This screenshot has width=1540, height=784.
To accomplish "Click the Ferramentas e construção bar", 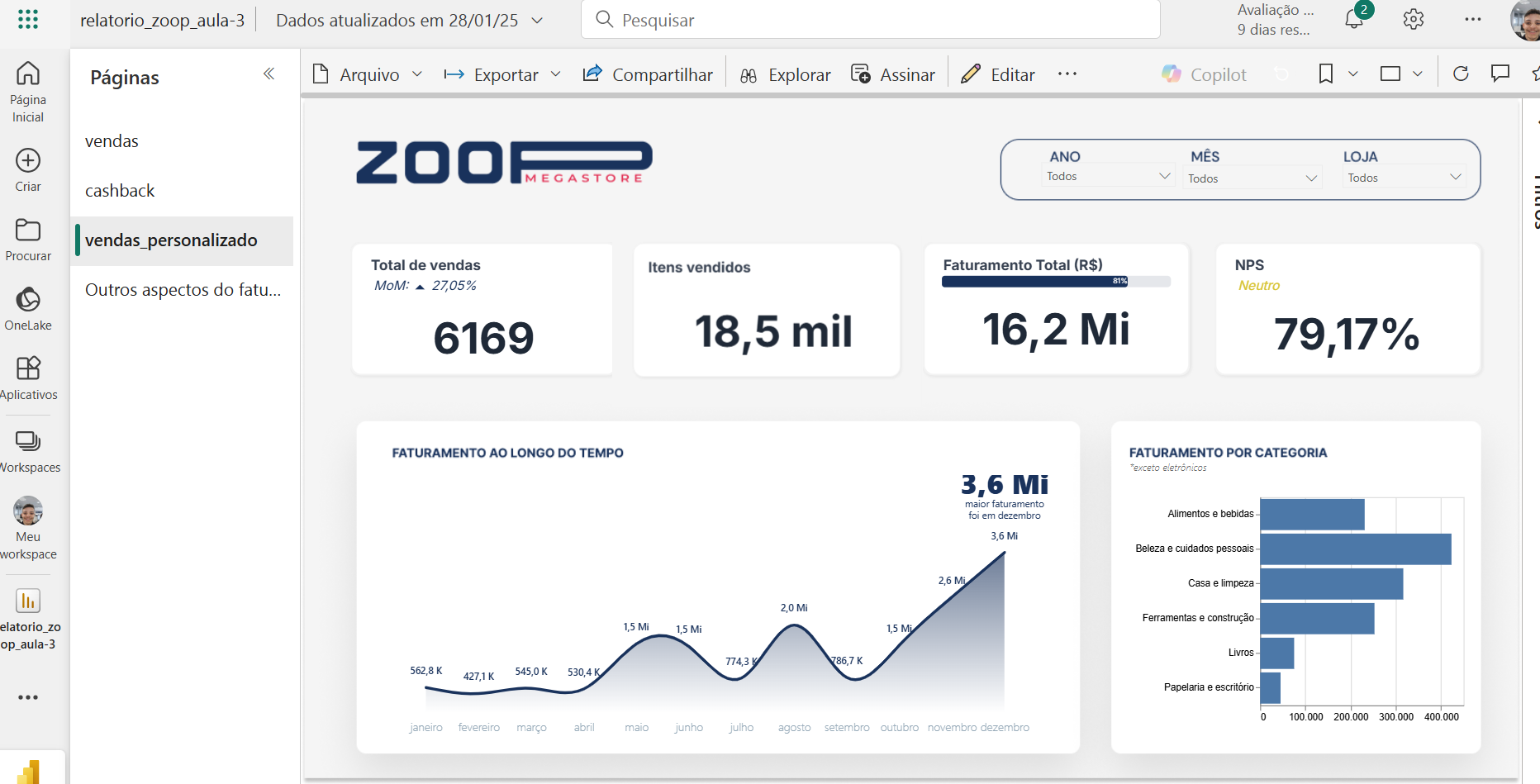I will 1317,619.
